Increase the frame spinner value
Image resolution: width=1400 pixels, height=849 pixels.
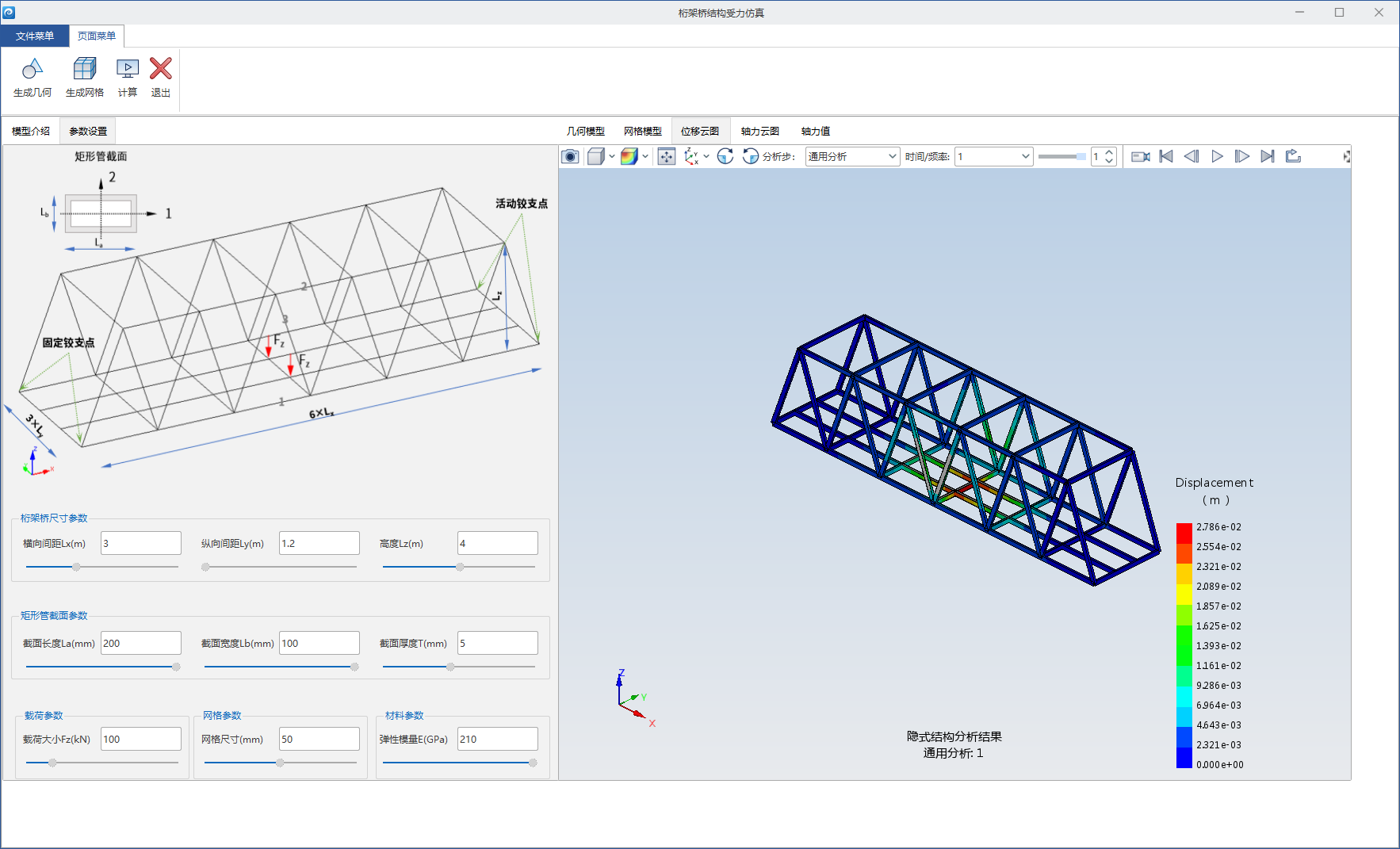[x=1109, y=152]
